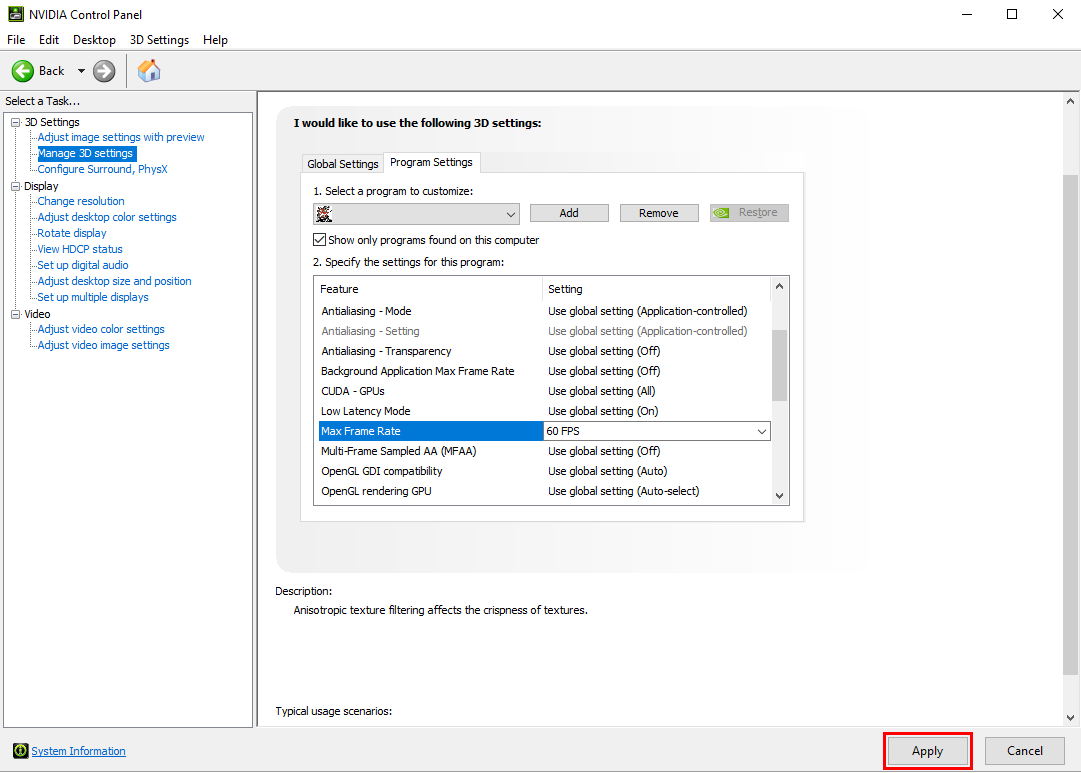Screen dimensions: 1081x773
Task: Open the Home page icon in toolbar
Action: click(149, 70)
